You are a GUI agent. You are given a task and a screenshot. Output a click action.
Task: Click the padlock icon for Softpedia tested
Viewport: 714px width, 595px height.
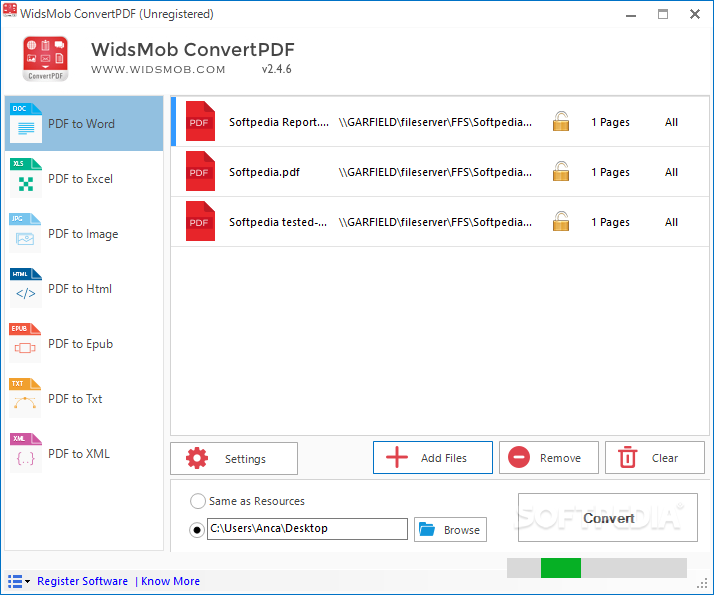(x=561, y=222)
